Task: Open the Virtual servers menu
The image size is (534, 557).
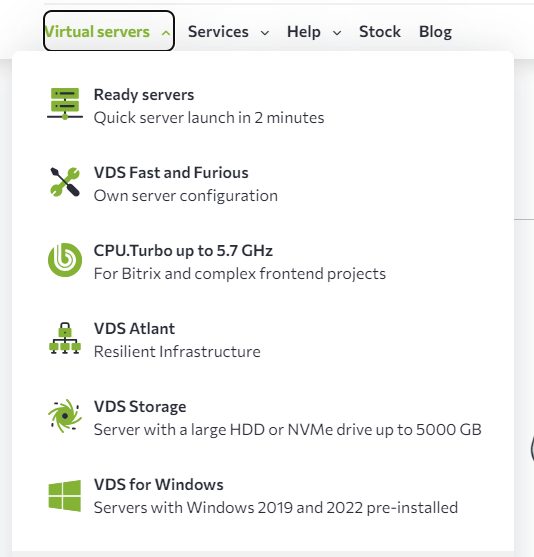Action: pyautogui.click(x=109, y=31)
